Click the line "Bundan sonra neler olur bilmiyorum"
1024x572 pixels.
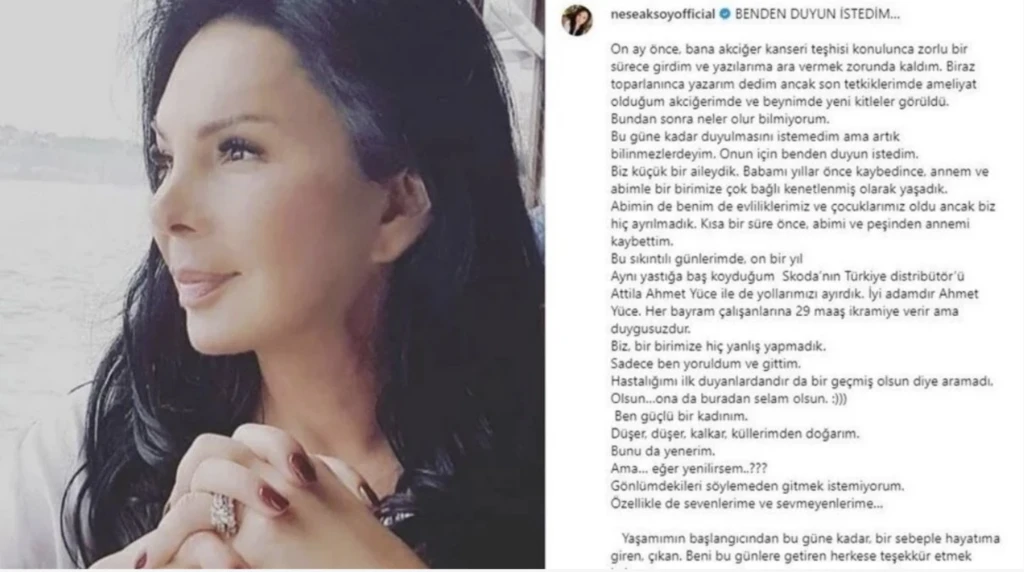[720, 119]
